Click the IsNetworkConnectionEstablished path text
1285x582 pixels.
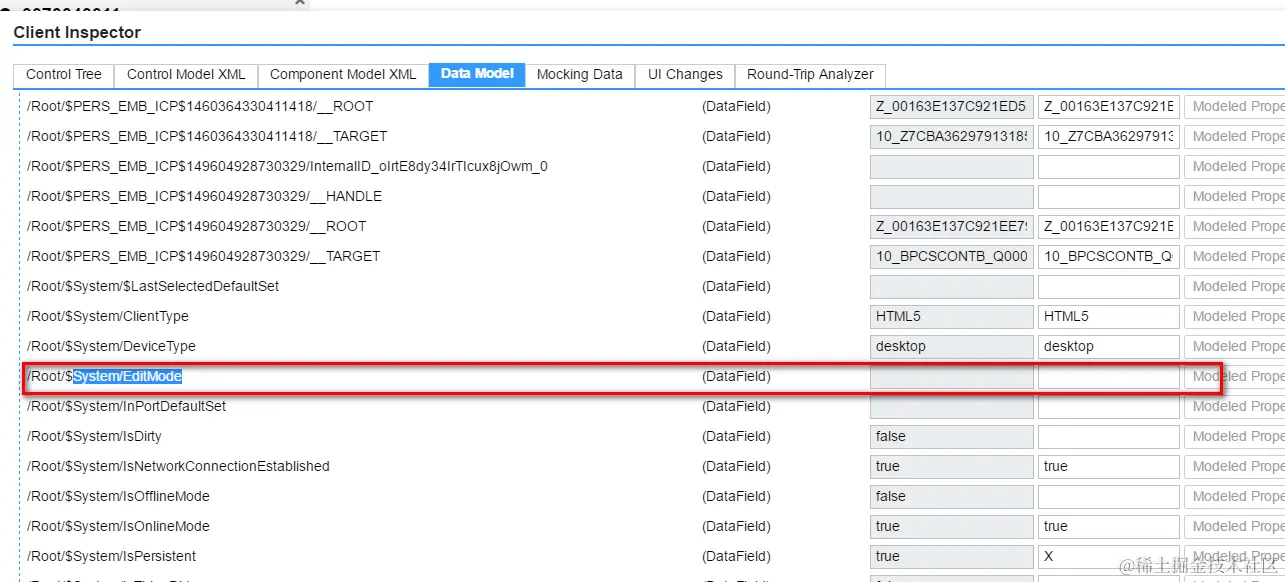178,466
